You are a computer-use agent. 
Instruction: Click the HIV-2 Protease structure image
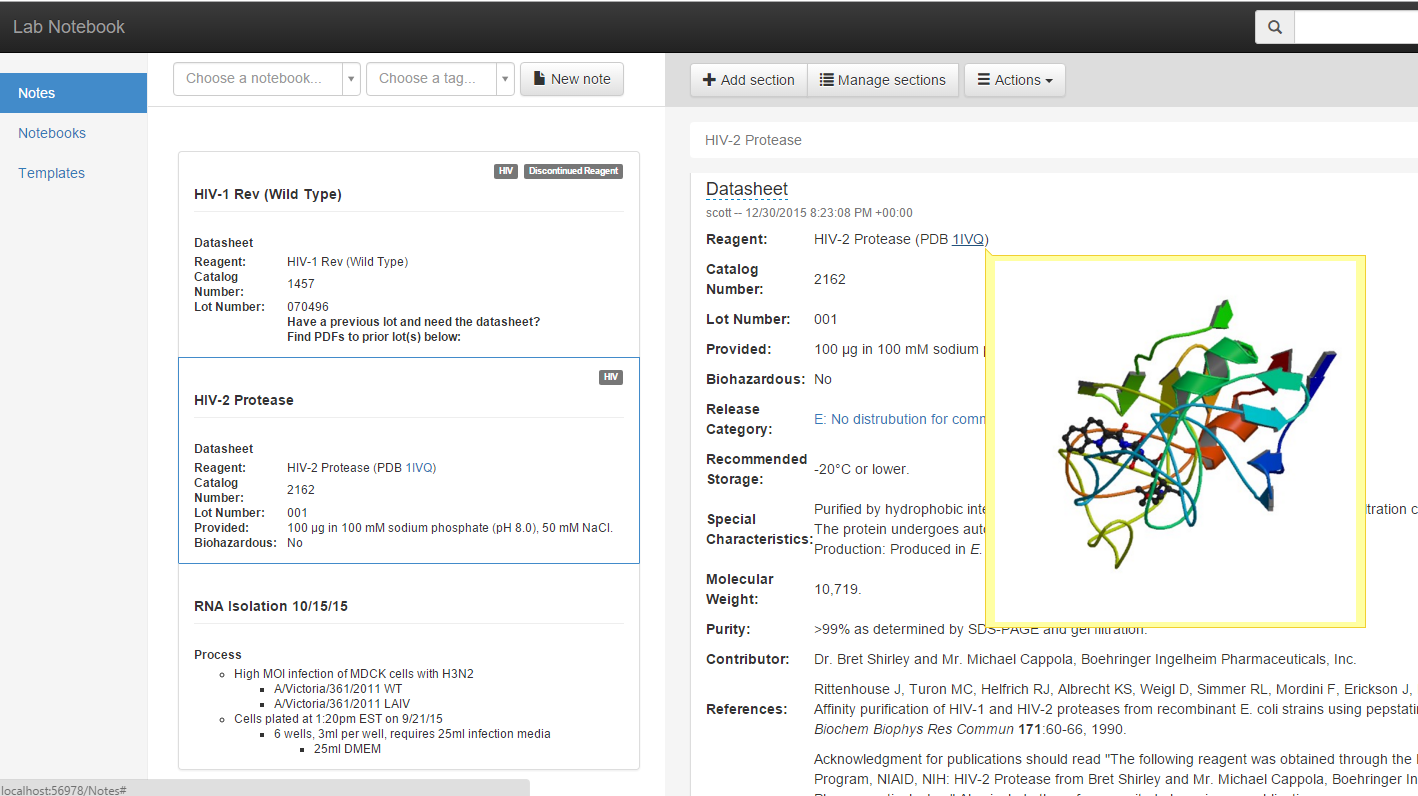(x=1176, y=441)
